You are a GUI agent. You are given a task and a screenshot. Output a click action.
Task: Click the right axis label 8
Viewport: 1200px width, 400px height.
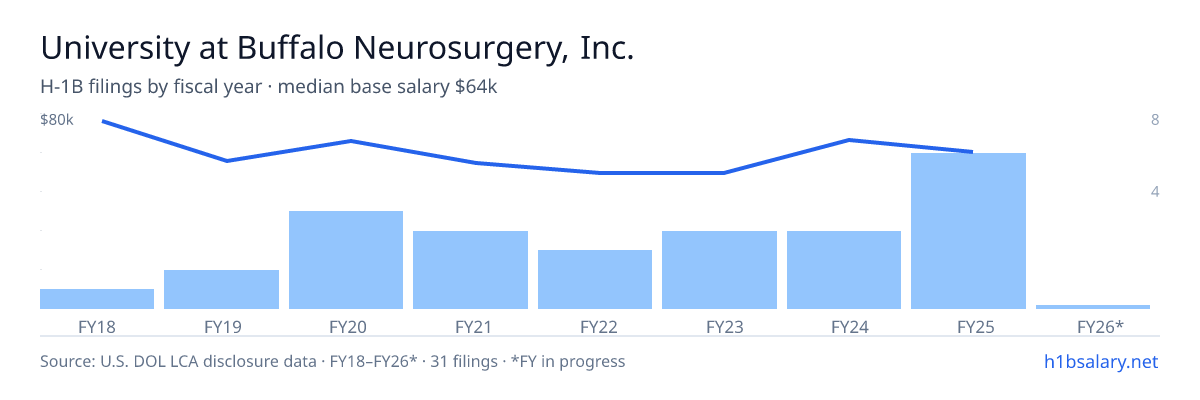tap(1155, 120)
